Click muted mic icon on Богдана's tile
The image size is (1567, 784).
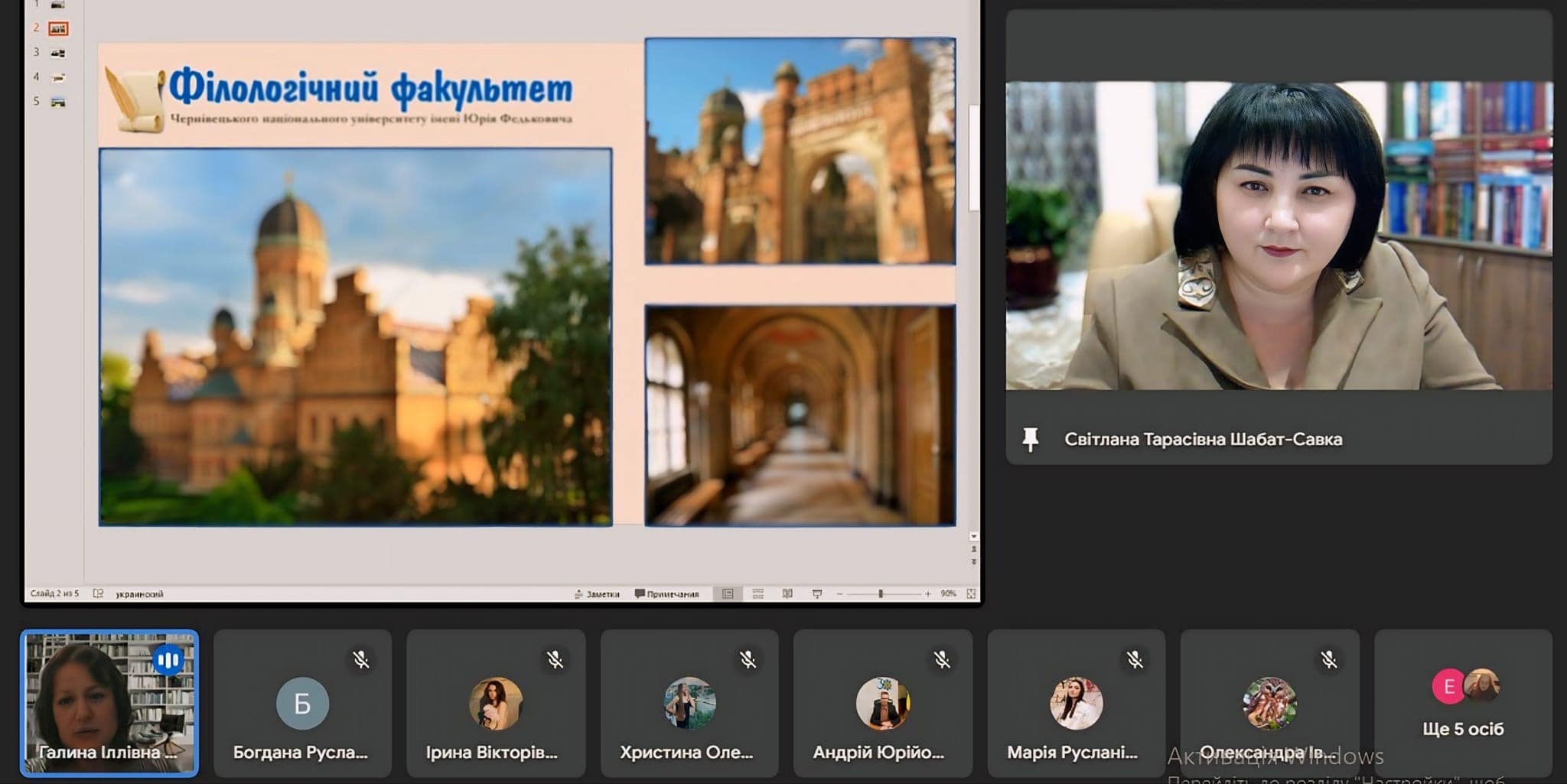[361, 659]
